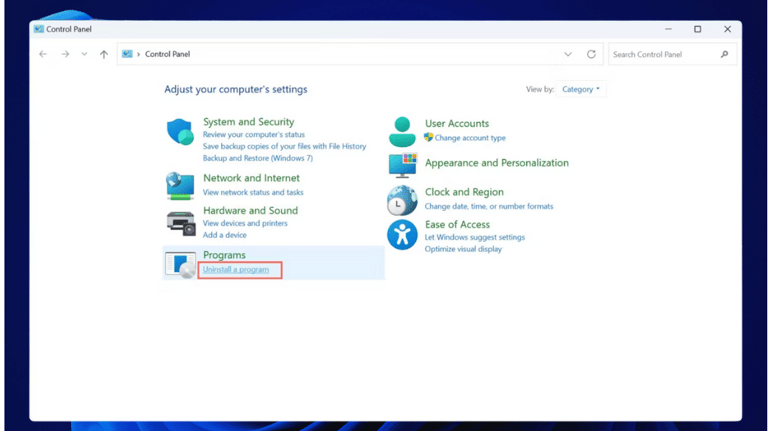Click Control Panel breadcrumb in address bar
768x431 pixels.
tap(168, 54)
